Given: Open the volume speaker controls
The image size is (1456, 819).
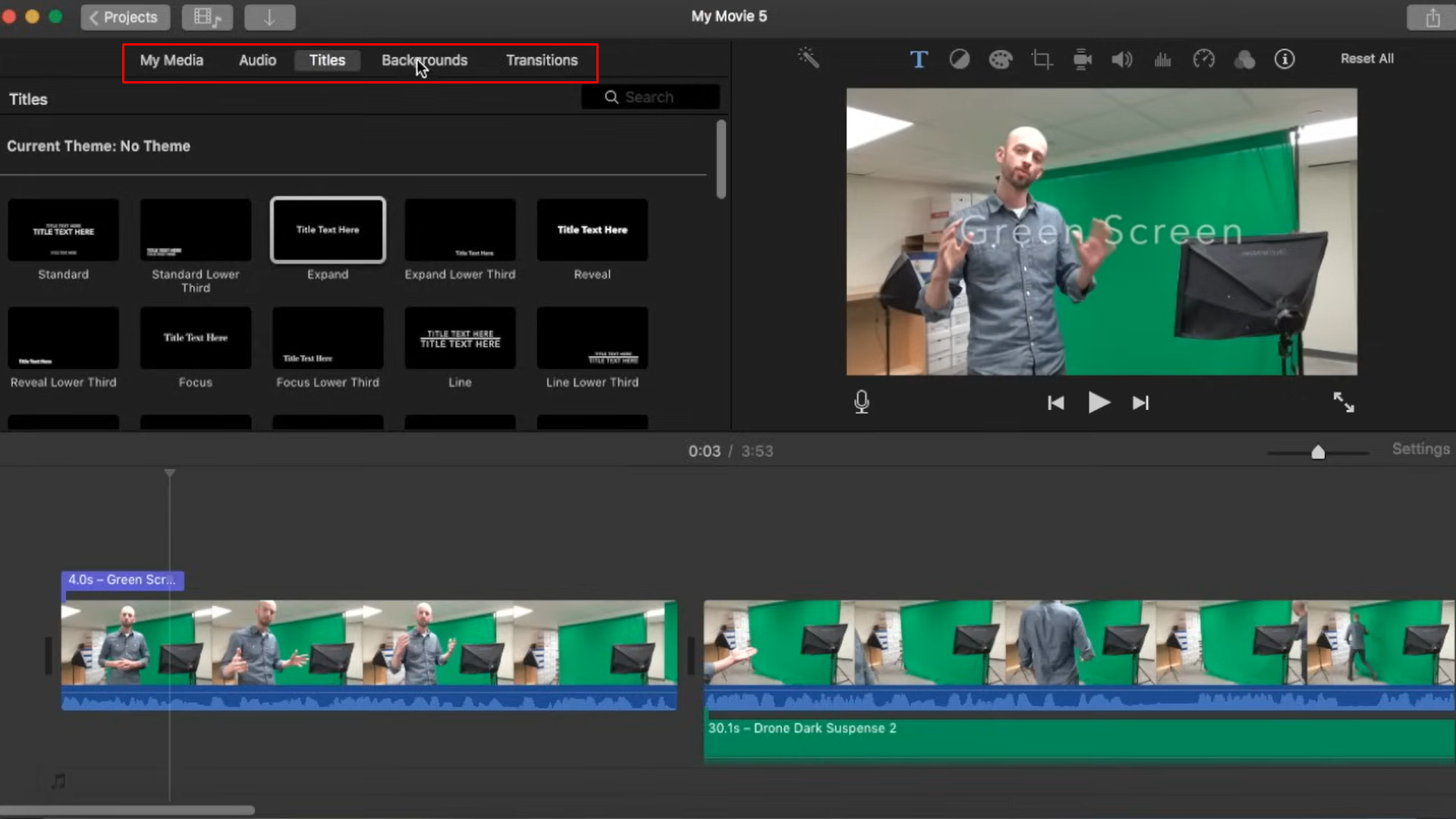Looking at the screenshot, I should click(1121, 59).
